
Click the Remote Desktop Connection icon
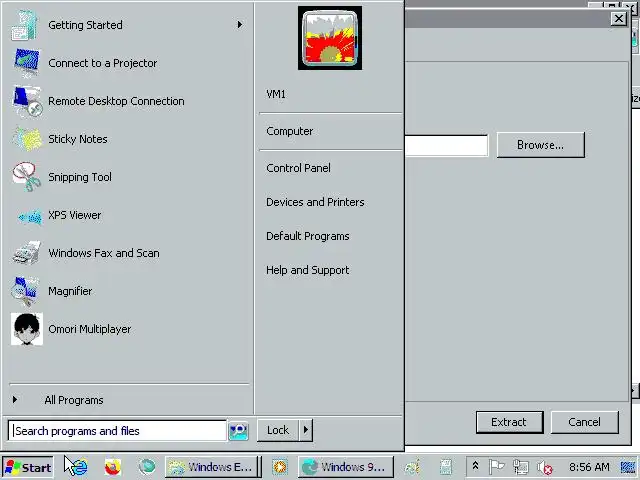coord(27,101)
